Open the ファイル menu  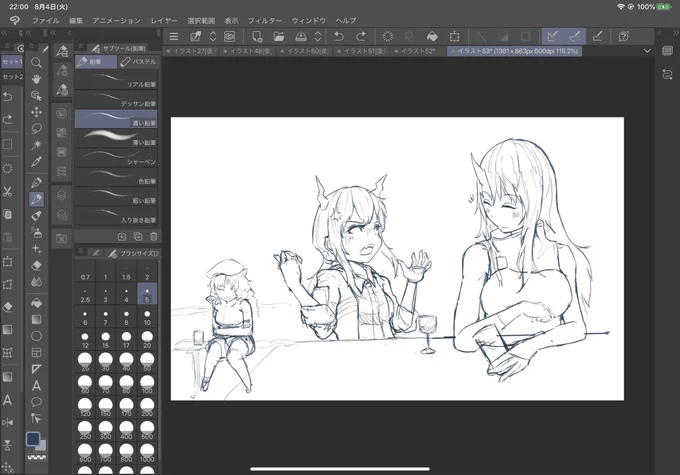click(x=46, y=20)
